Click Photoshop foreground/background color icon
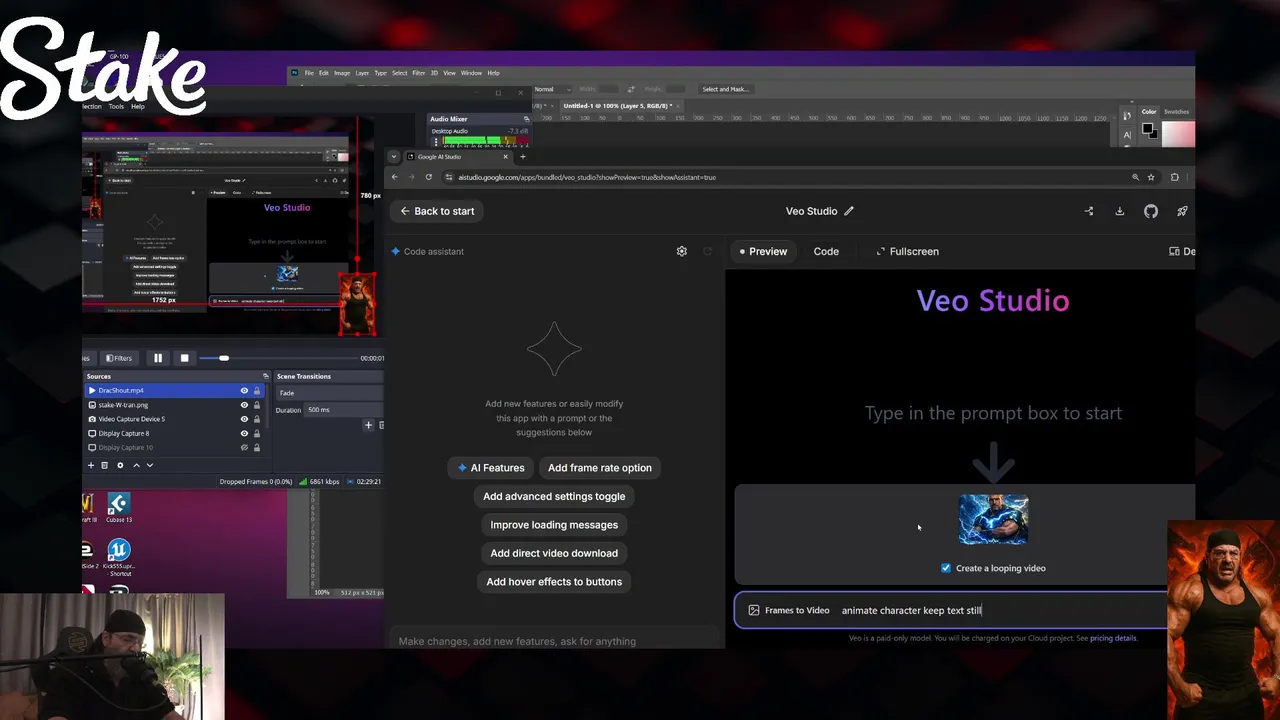The width and height of the screenshot is (1280, 720). 1149,131
